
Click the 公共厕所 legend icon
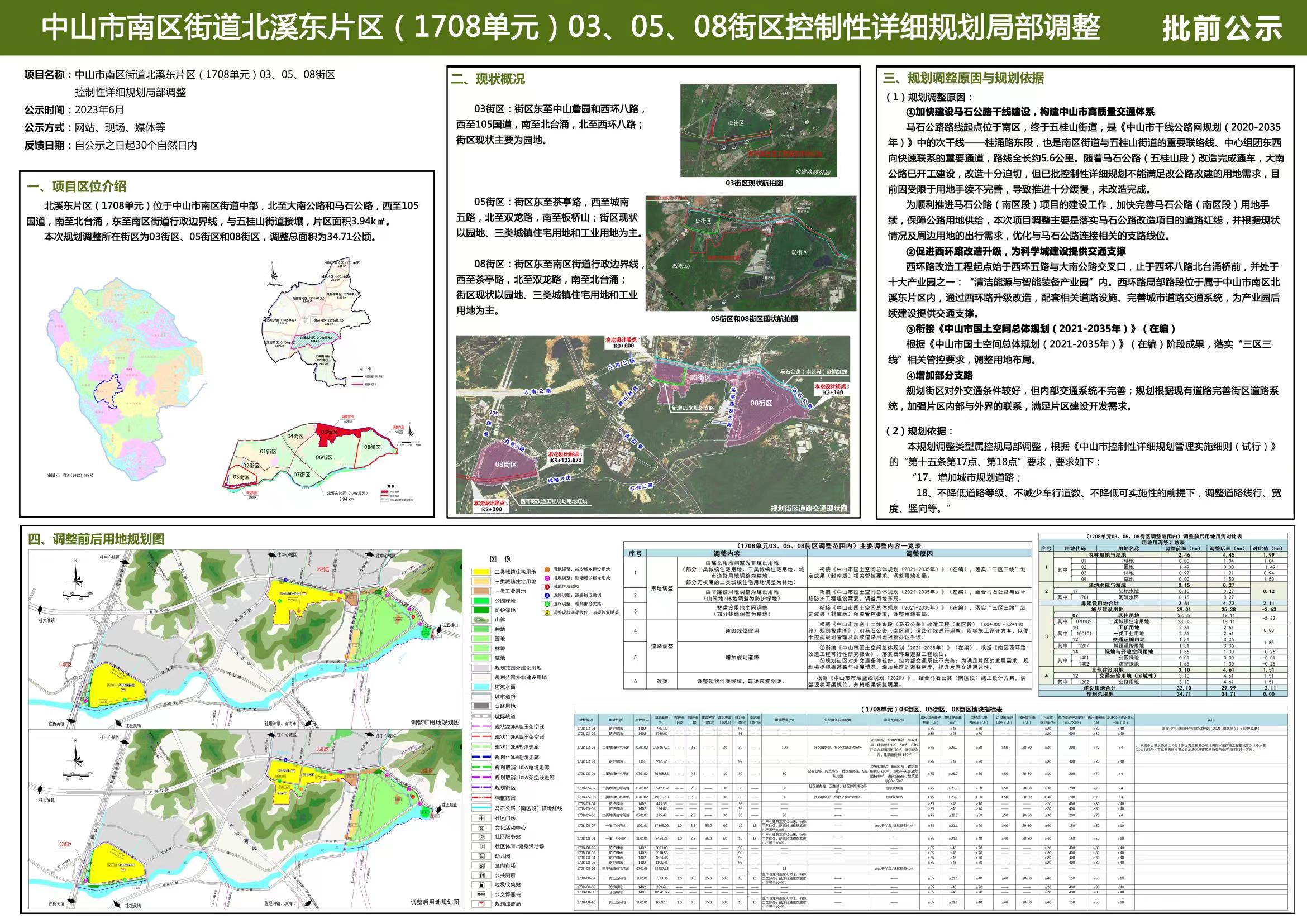click(481, 875)
